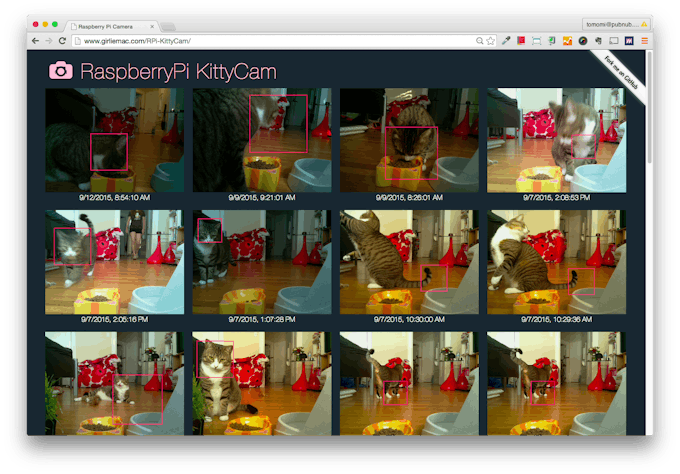Image resolution: width=680 pixels, height=474 pixels.
Task: Open the navy M extension icon
Action: coord(629,41)
